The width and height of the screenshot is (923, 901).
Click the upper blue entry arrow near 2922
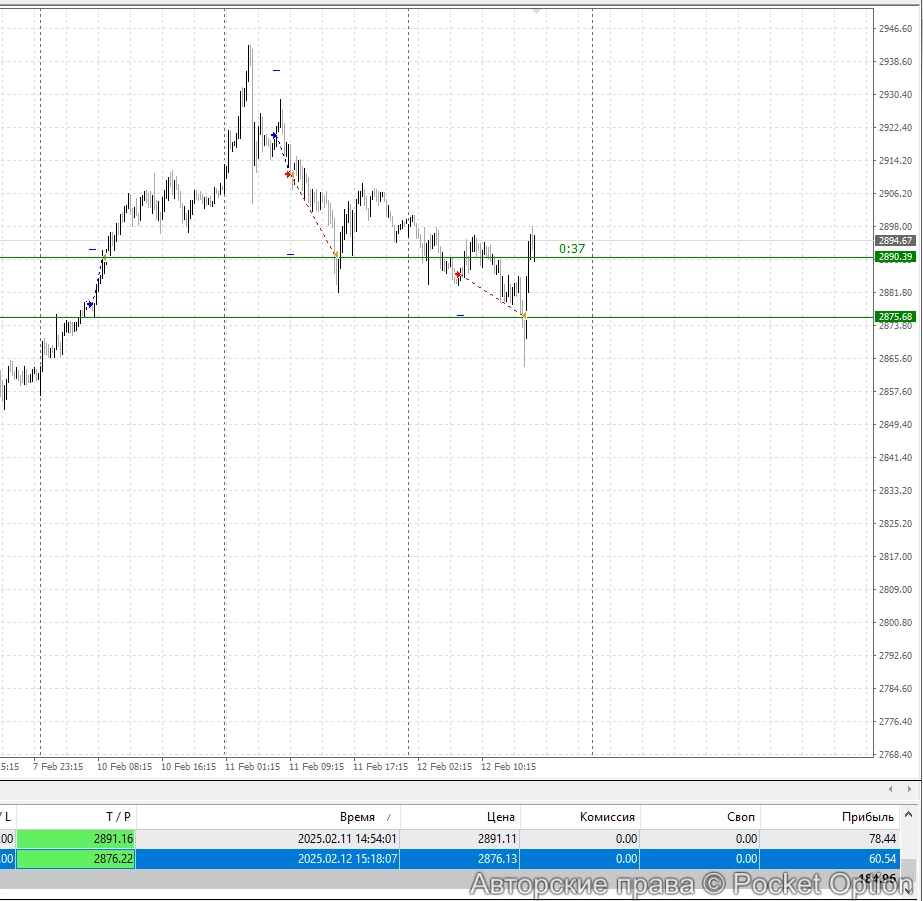pyautogui.click(x=274, y=134)
